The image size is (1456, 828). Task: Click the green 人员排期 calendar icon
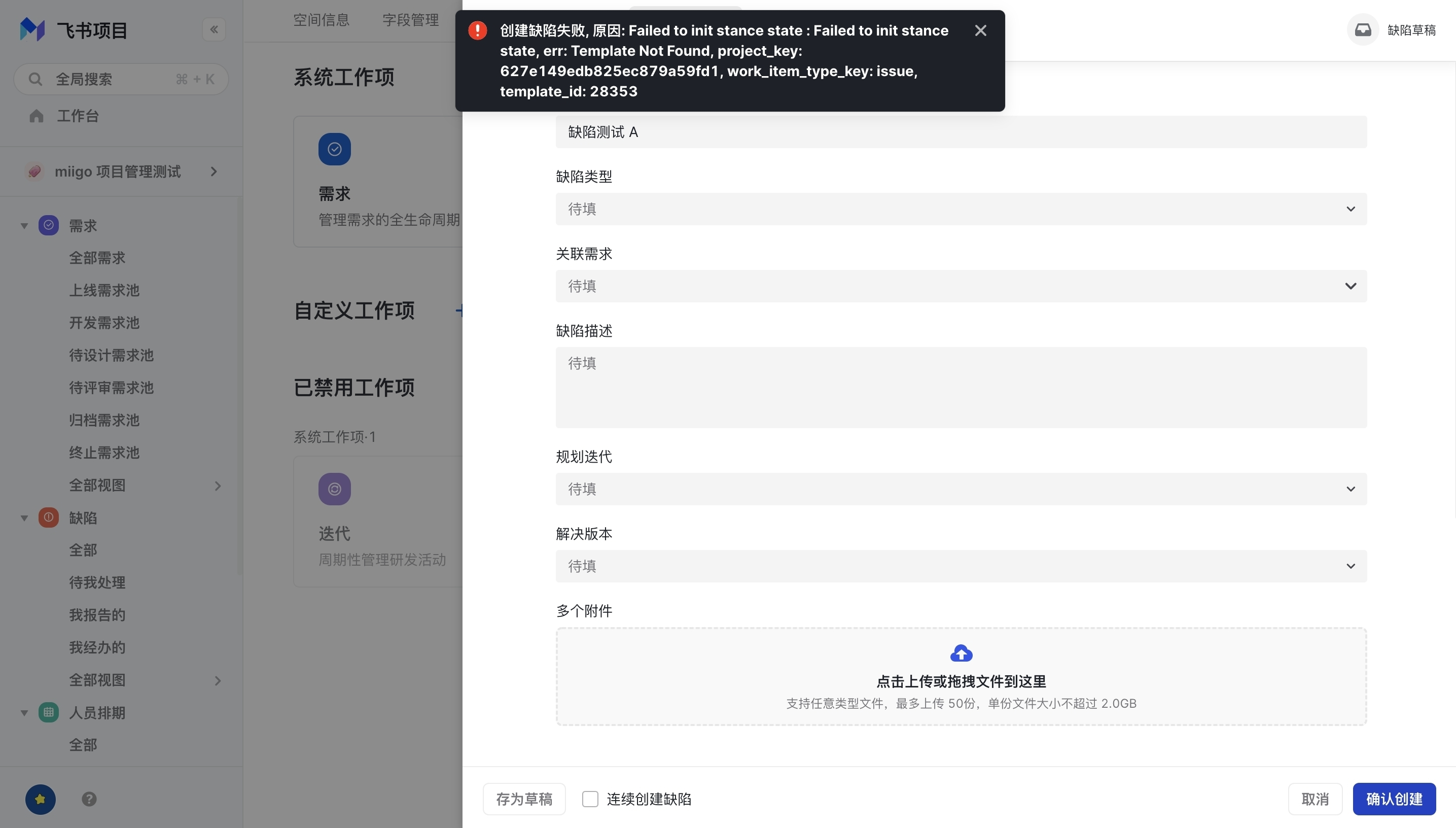pos(49,712)
